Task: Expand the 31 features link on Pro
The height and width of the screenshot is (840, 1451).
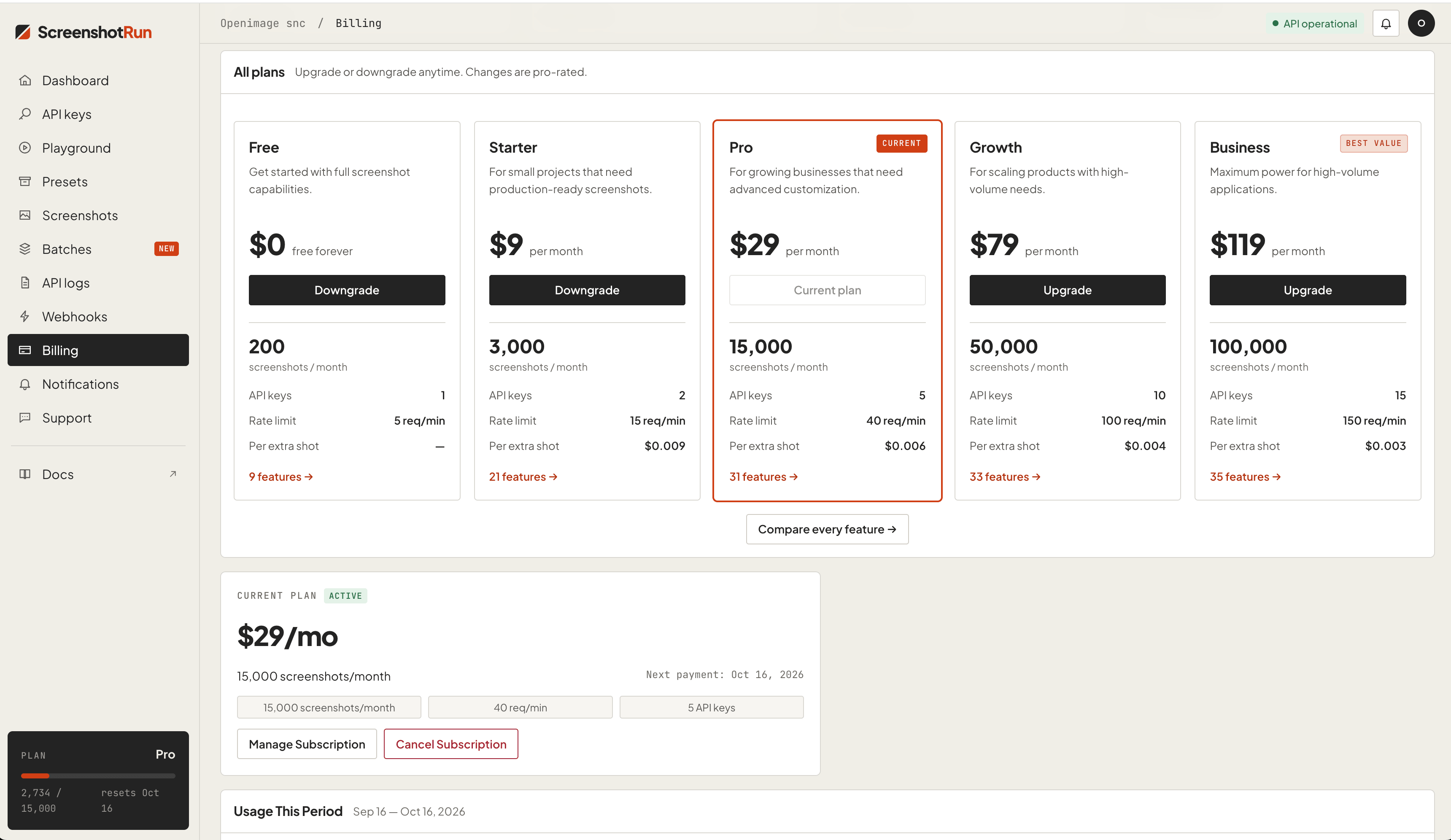Action: click(x=763, y=477)
